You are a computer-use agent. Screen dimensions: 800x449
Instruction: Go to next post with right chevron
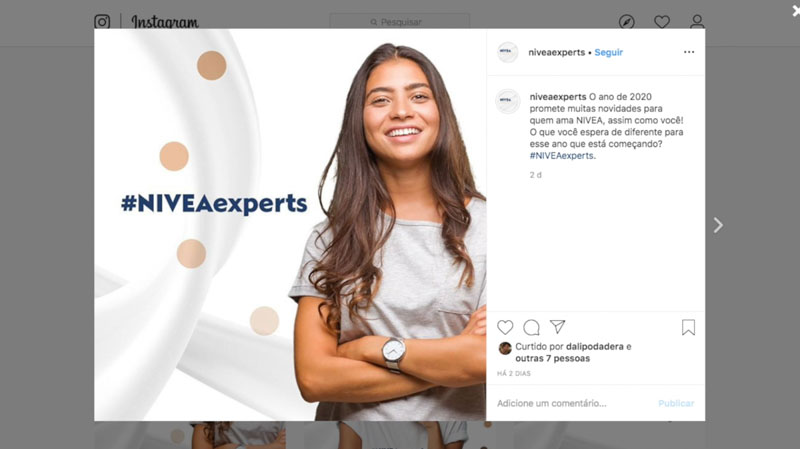[x=718, y=225]
